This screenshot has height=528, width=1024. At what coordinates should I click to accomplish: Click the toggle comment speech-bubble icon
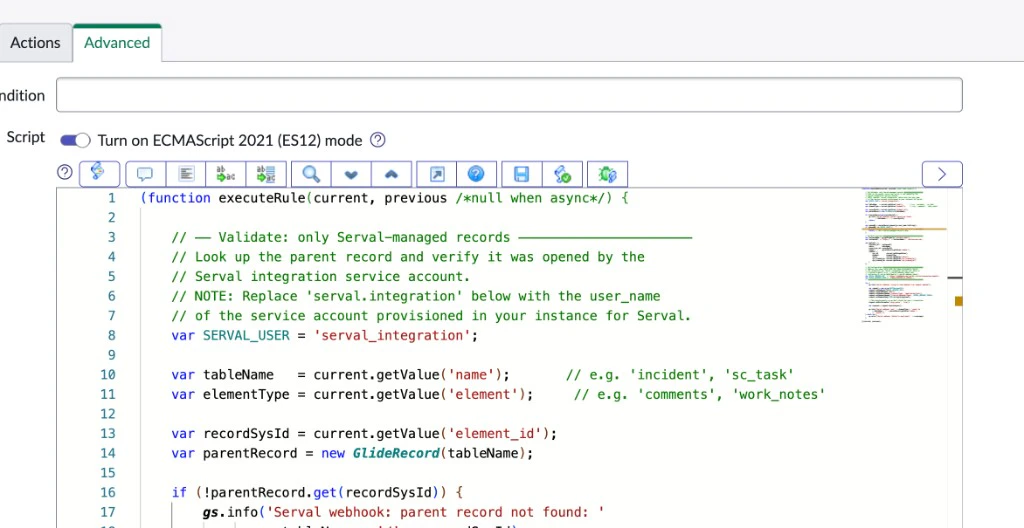tap(145, 174)
